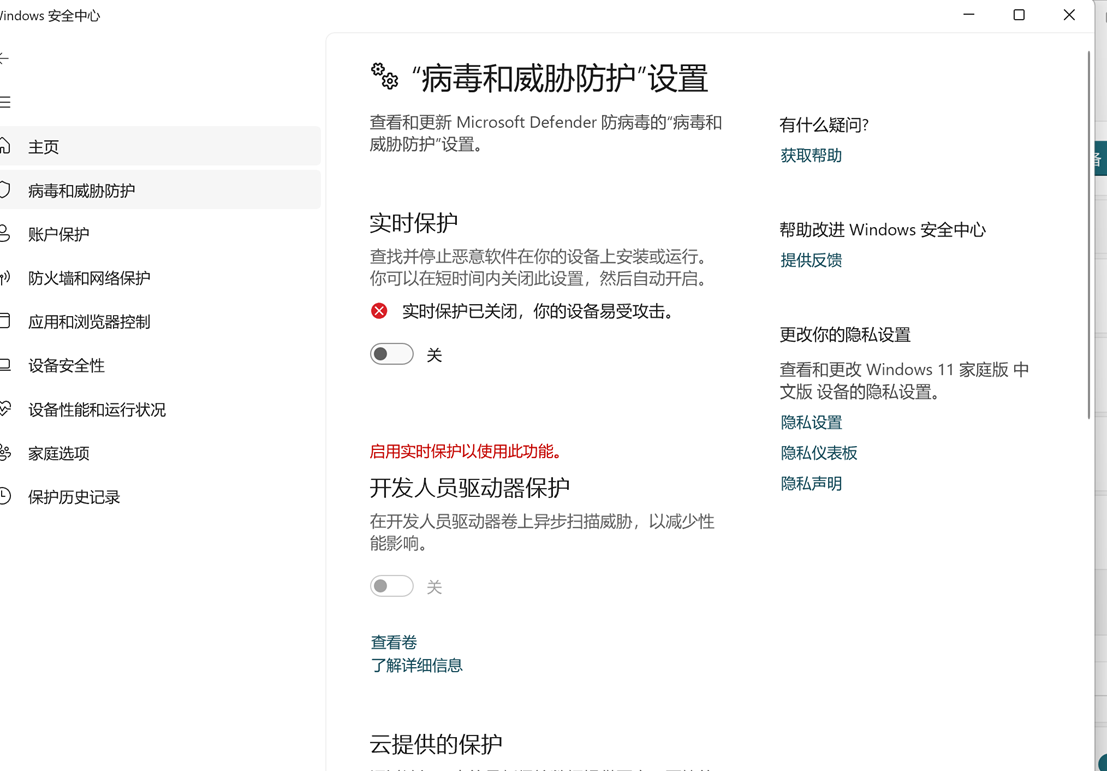
Task: Click the back arrow icon
Action: (x=4, y=58)
